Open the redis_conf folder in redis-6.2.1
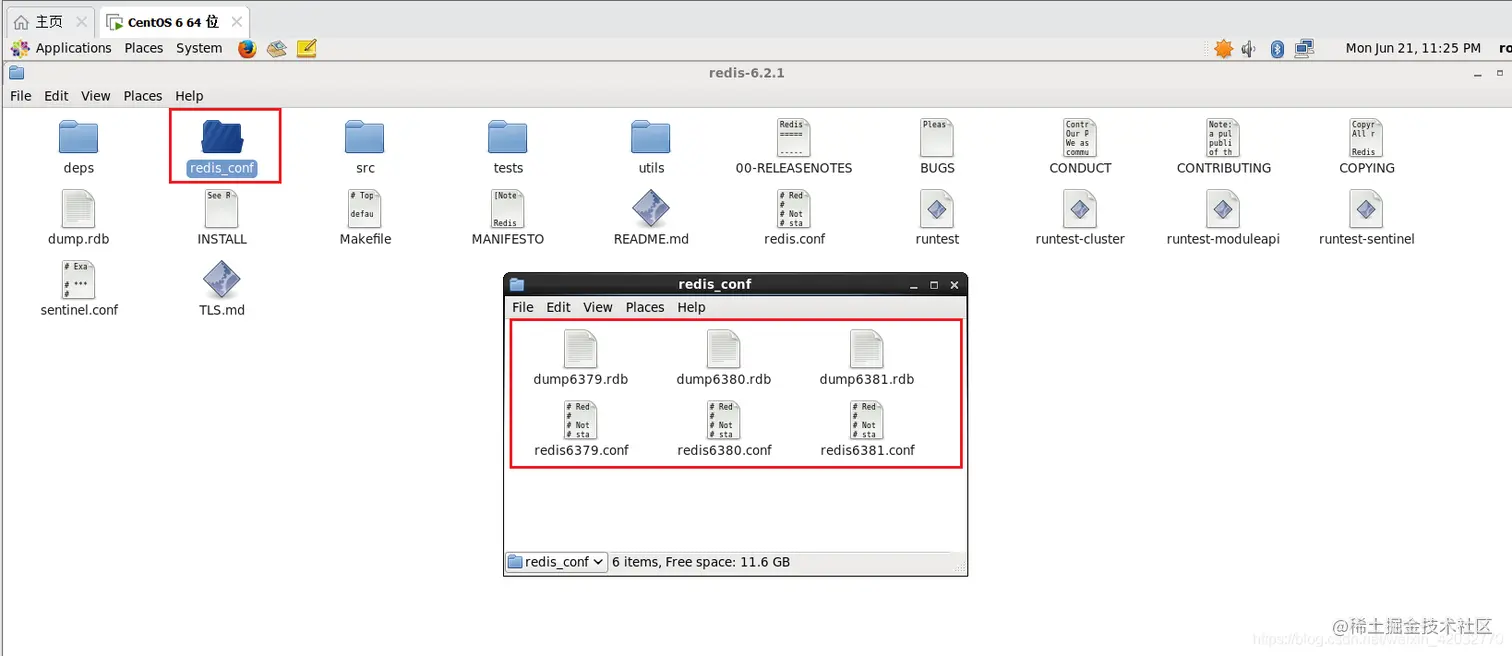This screenshot has height=656, width=1512. [x=222, y=137]
